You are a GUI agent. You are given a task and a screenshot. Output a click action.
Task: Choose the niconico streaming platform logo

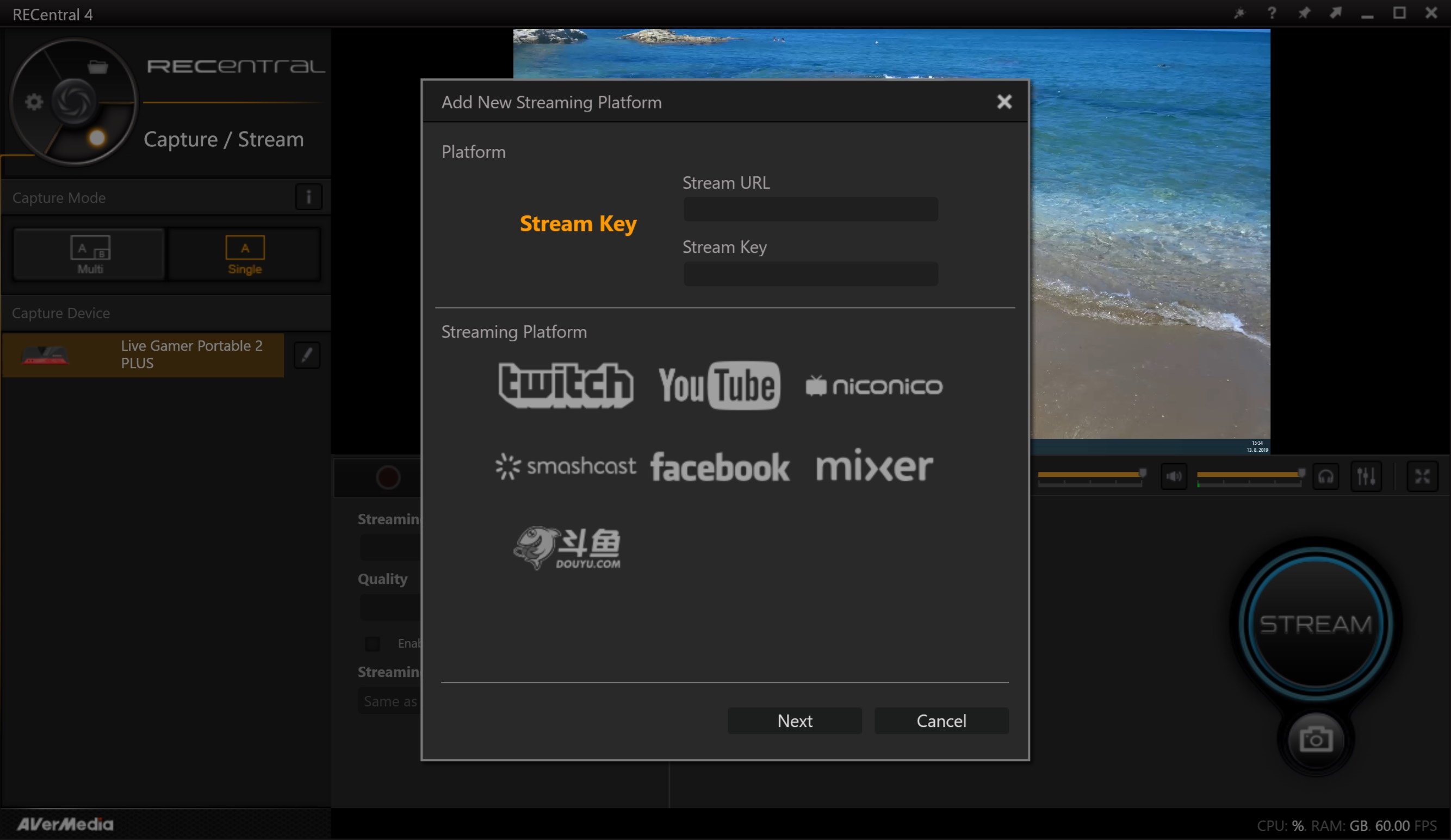[x=873, y=385]
